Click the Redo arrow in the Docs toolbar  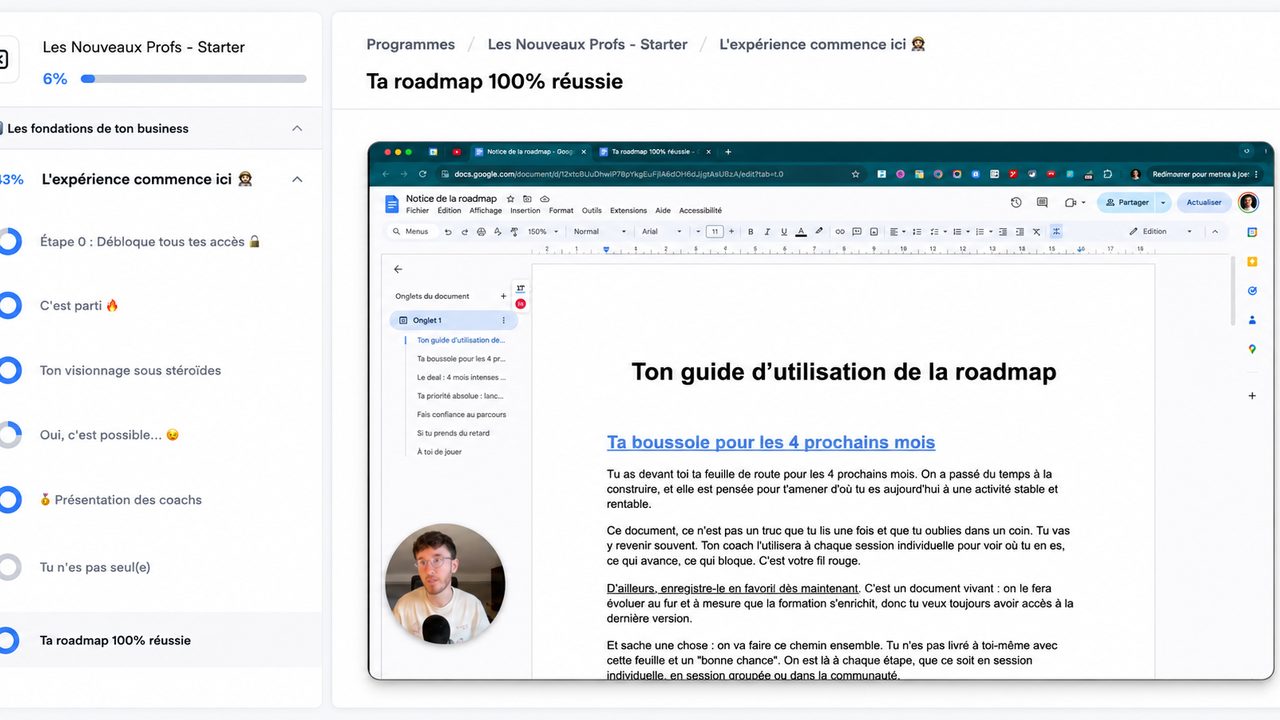click(464, 232)
